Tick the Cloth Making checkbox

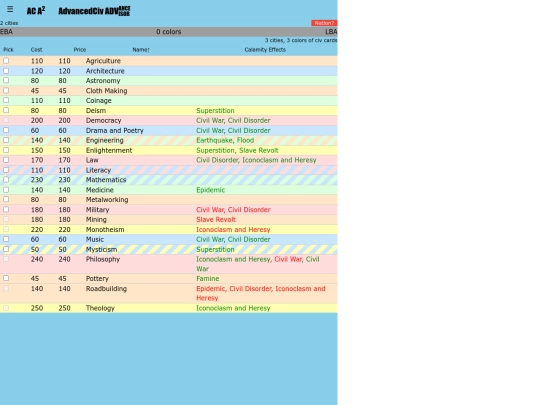tap(6, 91)
